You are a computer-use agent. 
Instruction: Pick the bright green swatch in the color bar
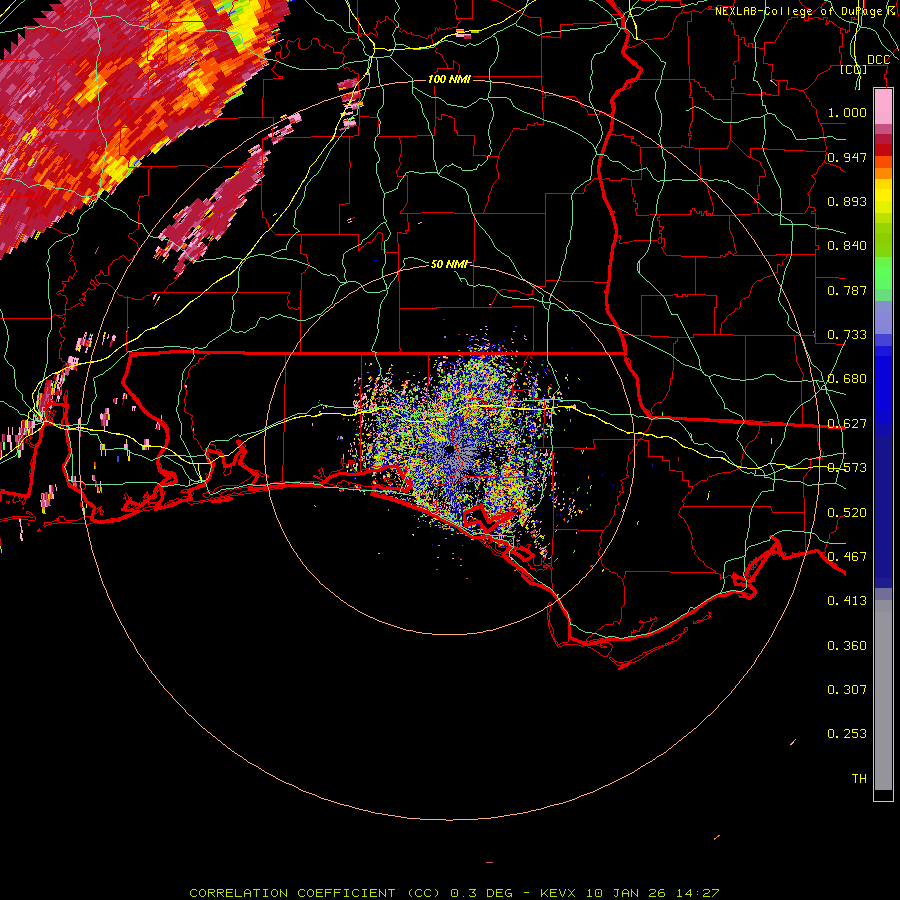pyautogui.click(x=883, y=273)
